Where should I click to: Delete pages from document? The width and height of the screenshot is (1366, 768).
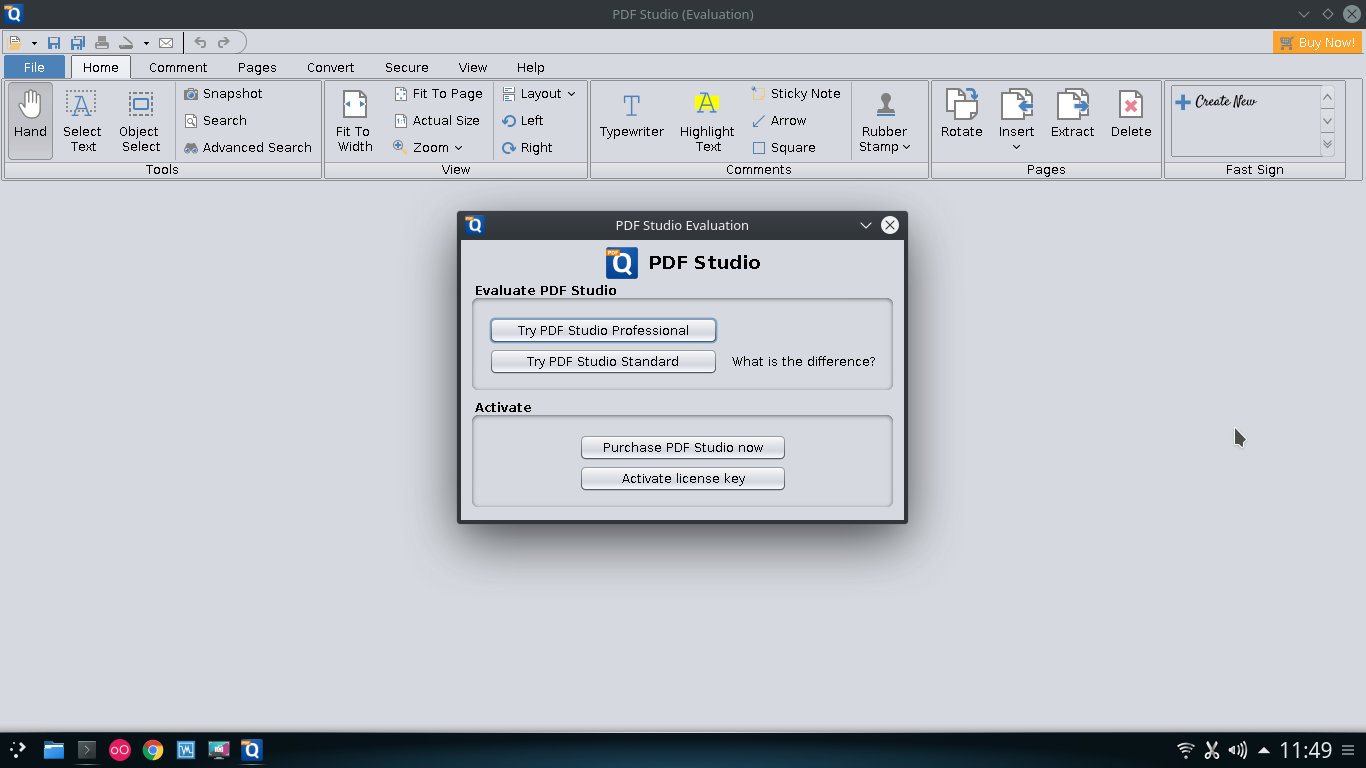point(1131,114)
